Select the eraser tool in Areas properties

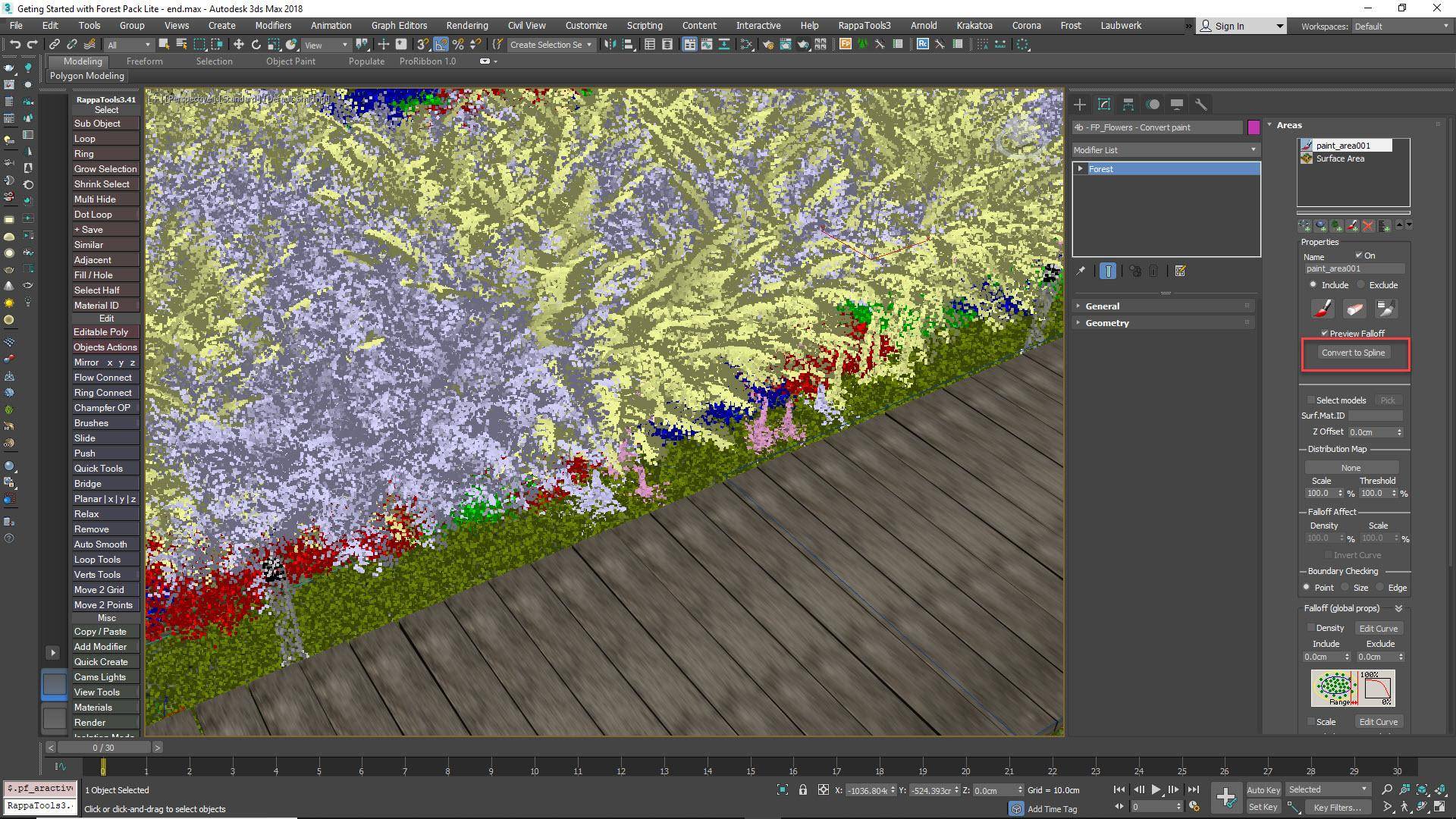[1354, 309]
